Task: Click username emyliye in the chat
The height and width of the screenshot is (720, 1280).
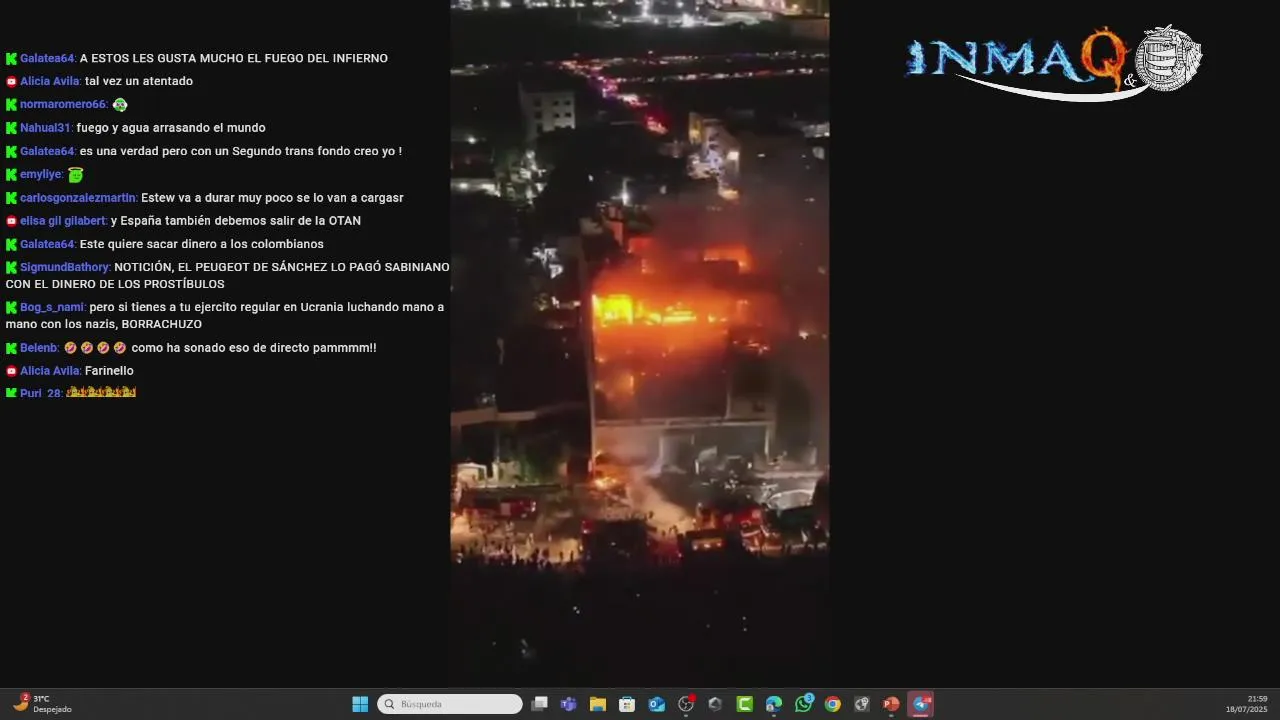Action: click(x=41, y=174)
